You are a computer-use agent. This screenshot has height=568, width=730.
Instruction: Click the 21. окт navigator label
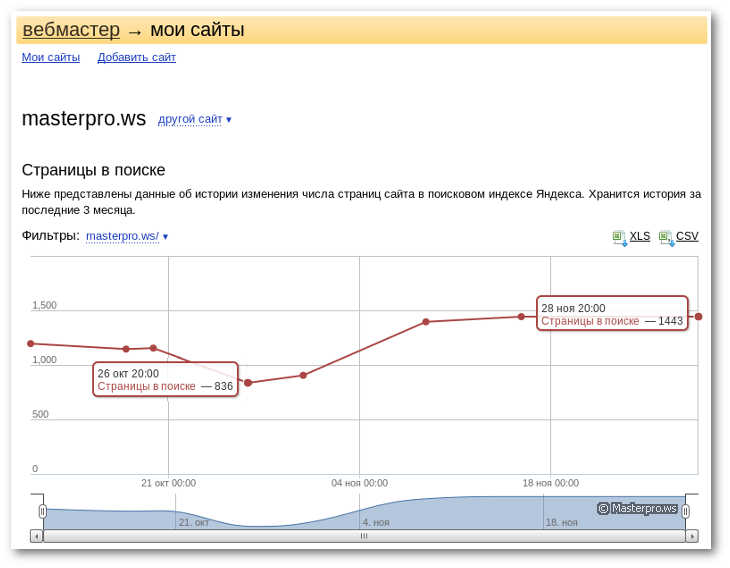[194, 522]
